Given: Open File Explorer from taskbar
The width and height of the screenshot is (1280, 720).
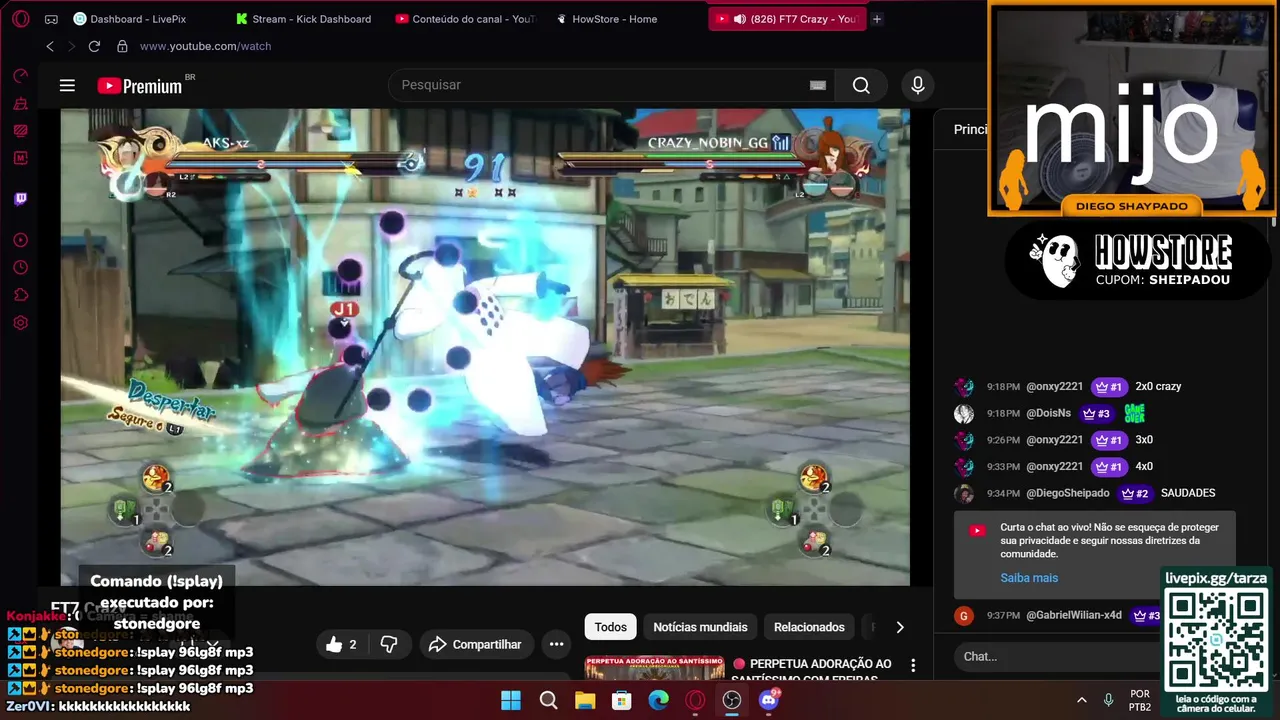Looking at the screenshot, I should (x=585, y=700).
